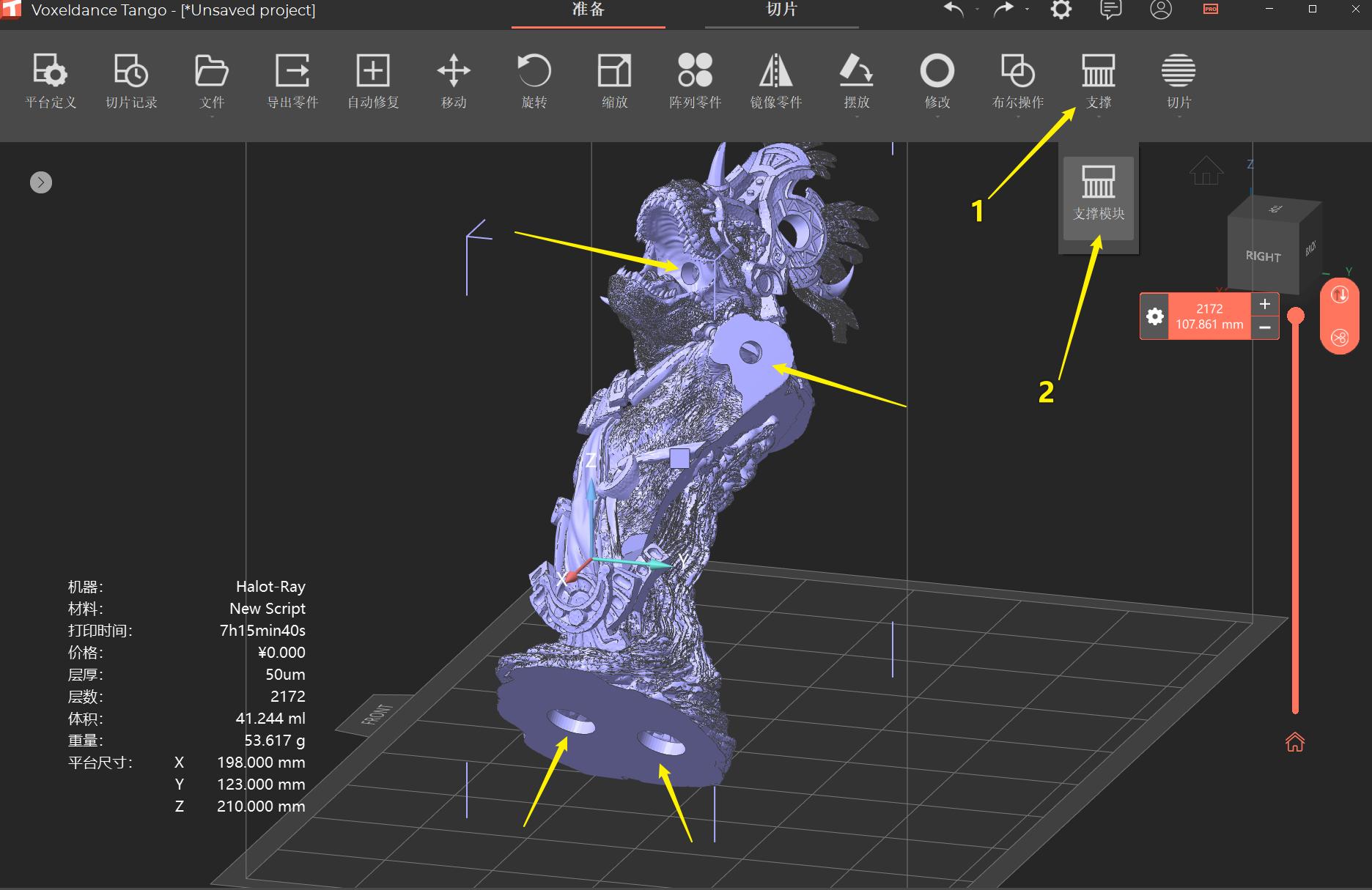Expand the 文件 dropdown arrow

(211, 117)
